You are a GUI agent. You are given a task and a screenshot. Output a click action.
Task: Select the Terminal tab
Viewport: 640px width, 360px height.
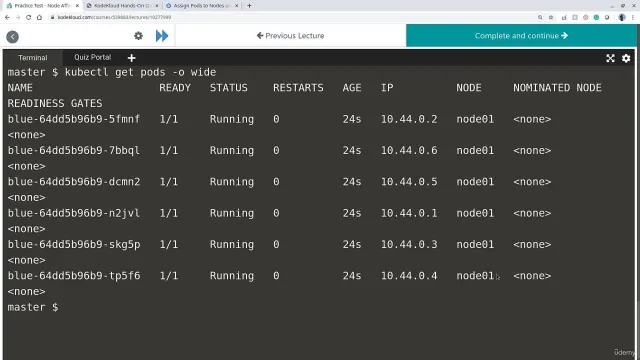(33, 58)
